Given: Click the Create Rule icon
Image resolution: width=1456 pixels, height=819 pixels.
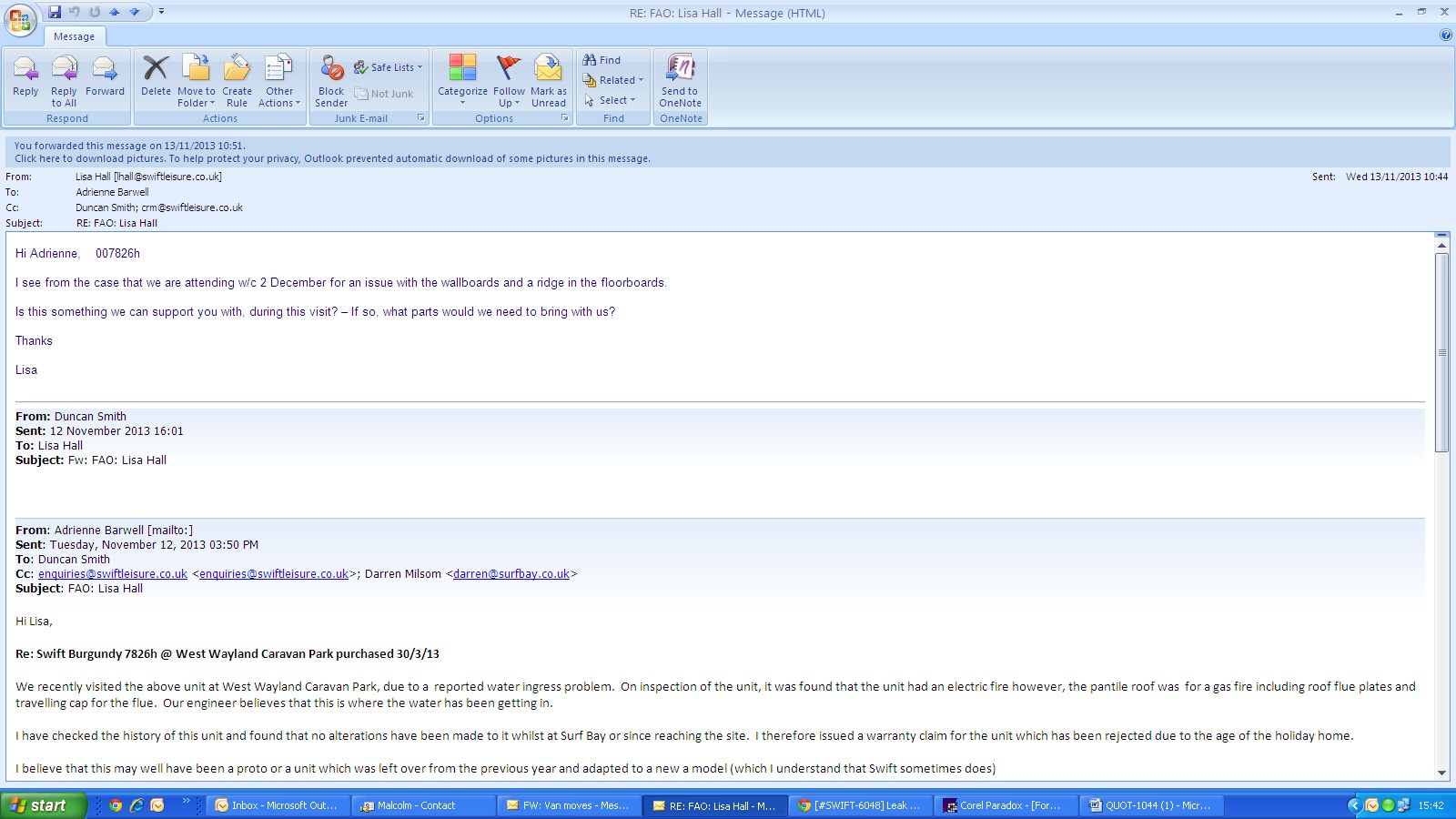Looking at the screenshot, I should (237, 68).
